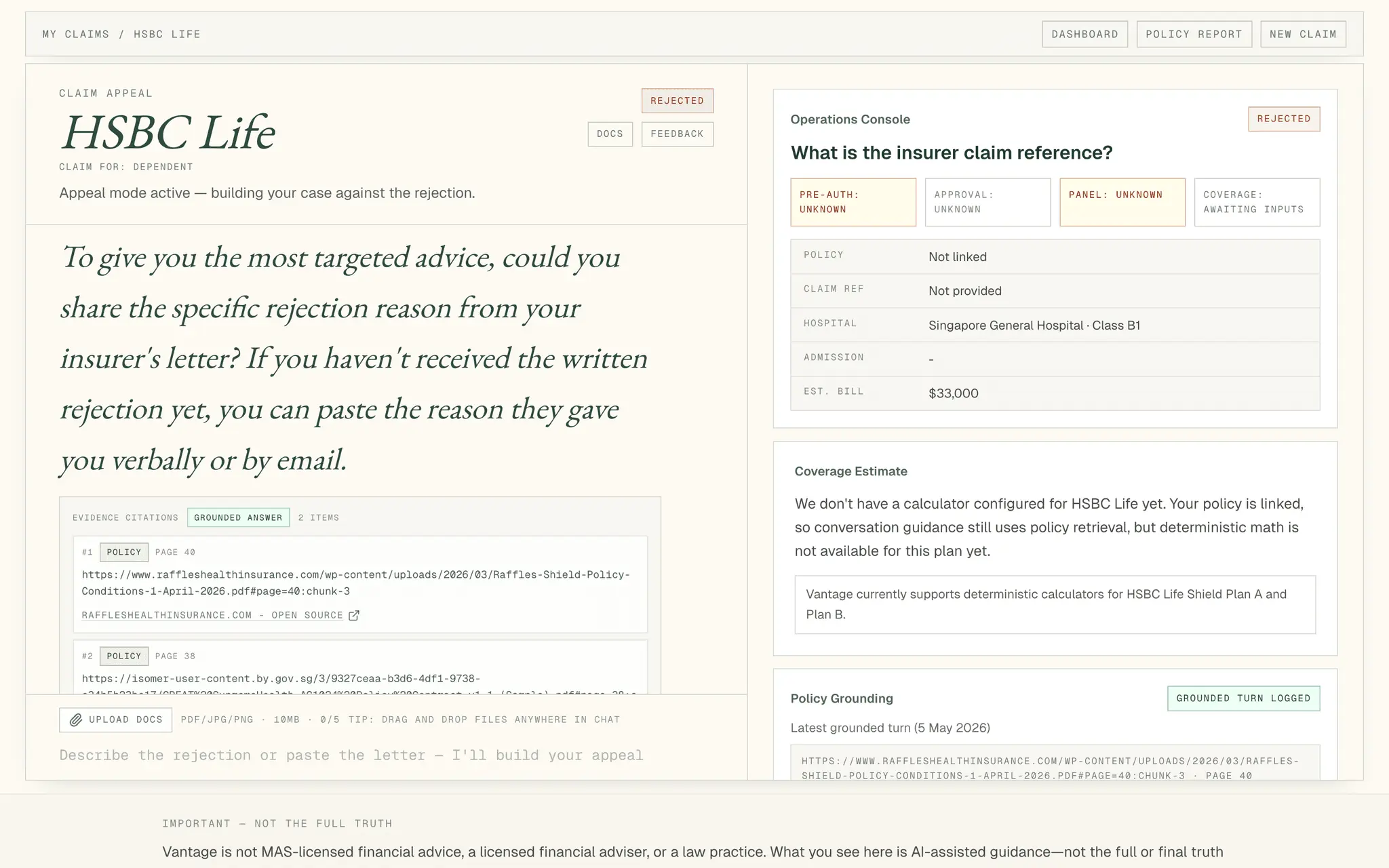Viewport: 1389px width, 868px height.
Task: Click the 'Policy Grounding' heading
Action: pos(842,698)
